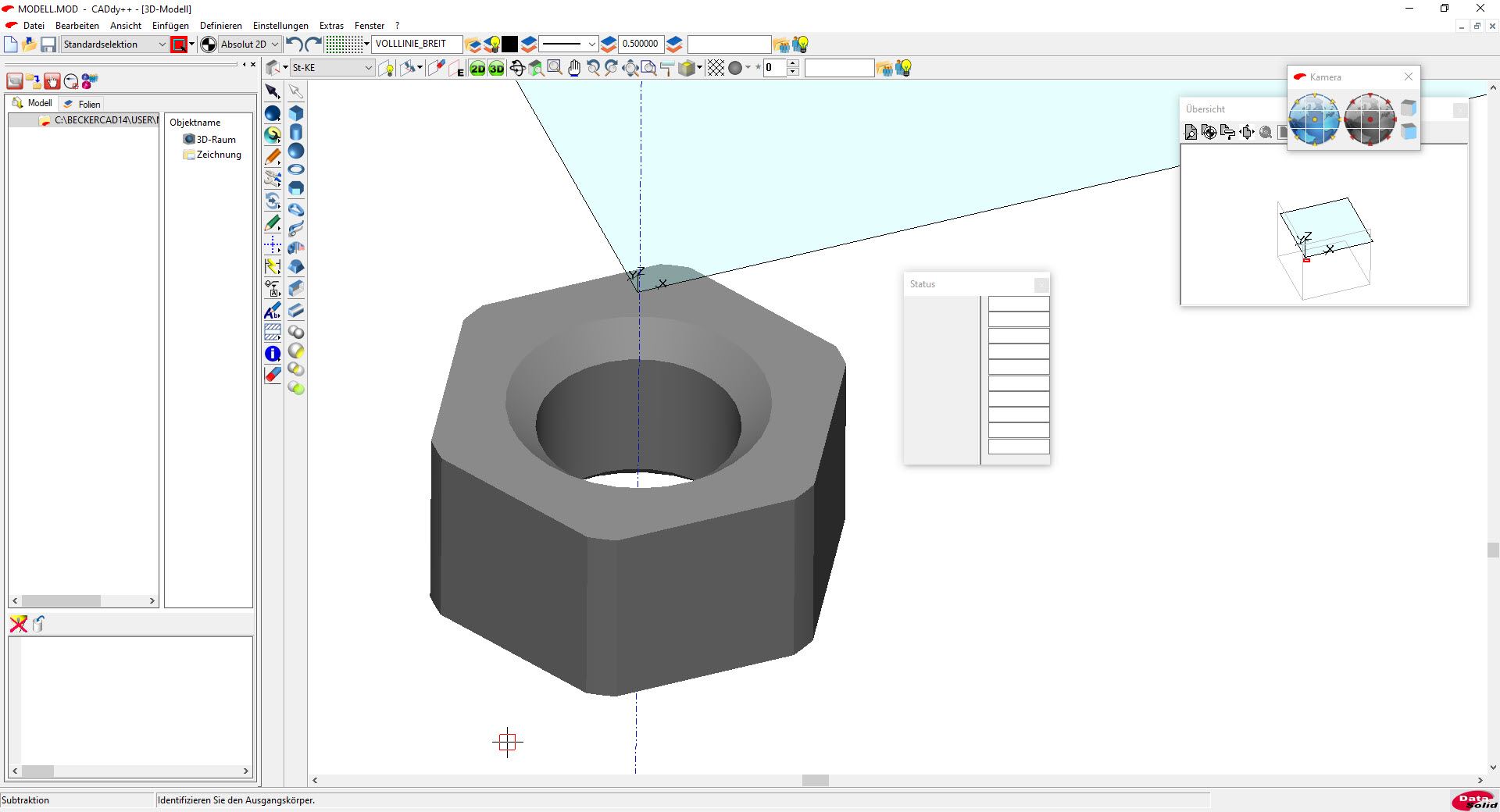Expand the arrow beside the red selection icon
The height and width of the screenshot is (812, 1500).
[x=191, y=45]
